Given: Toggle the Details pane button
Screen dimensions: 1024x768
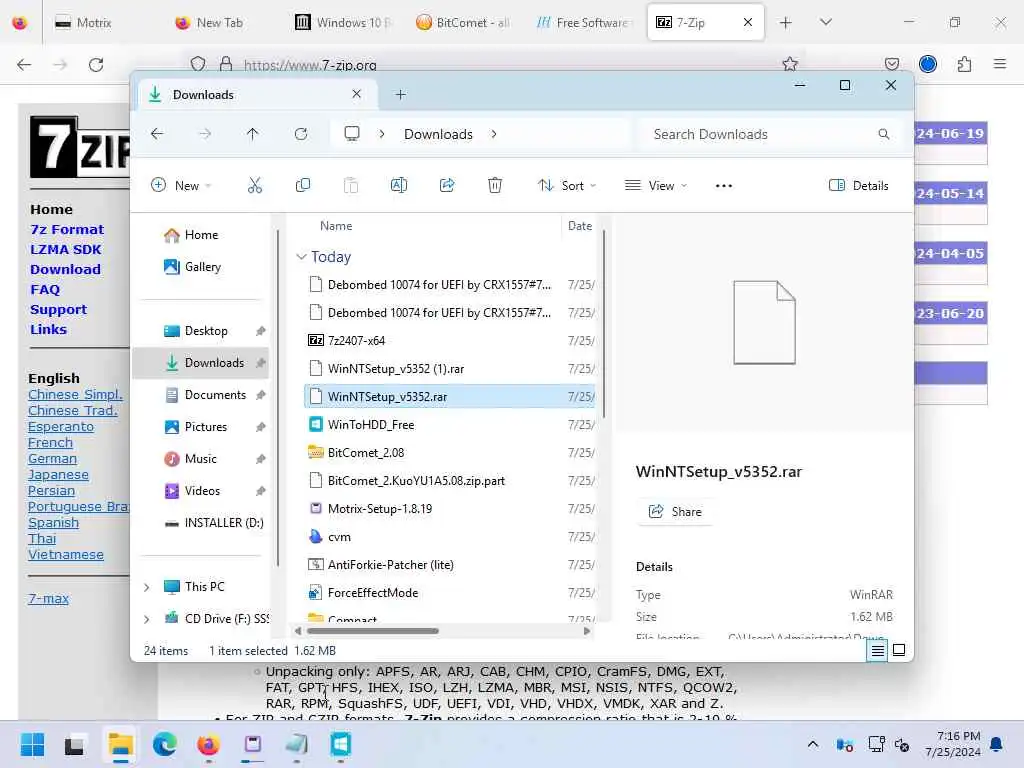Looking at the screenshot, I should pyautogui.click(x=859, y=185).
